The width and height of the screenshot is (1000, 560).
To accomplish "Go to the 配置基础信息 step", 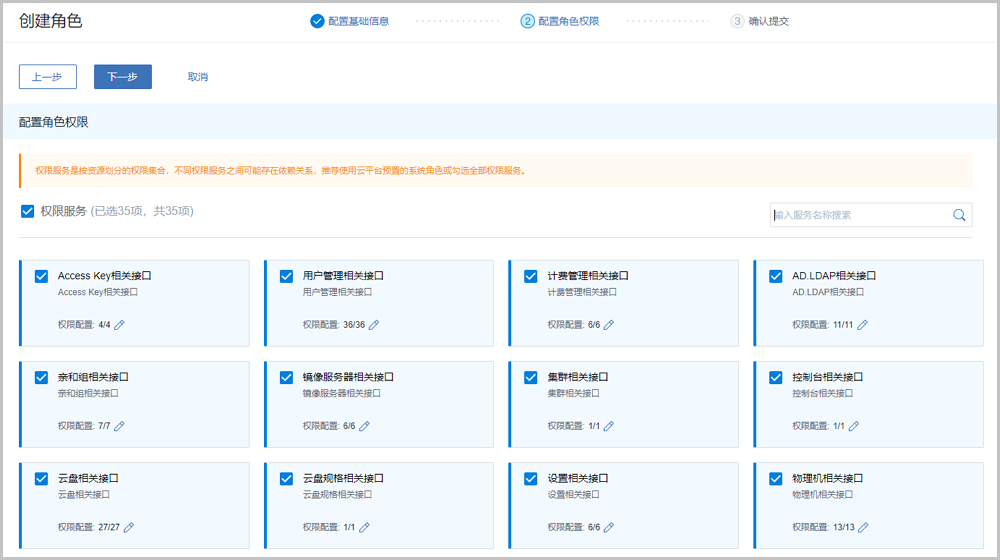I will [x=350, y=21].
